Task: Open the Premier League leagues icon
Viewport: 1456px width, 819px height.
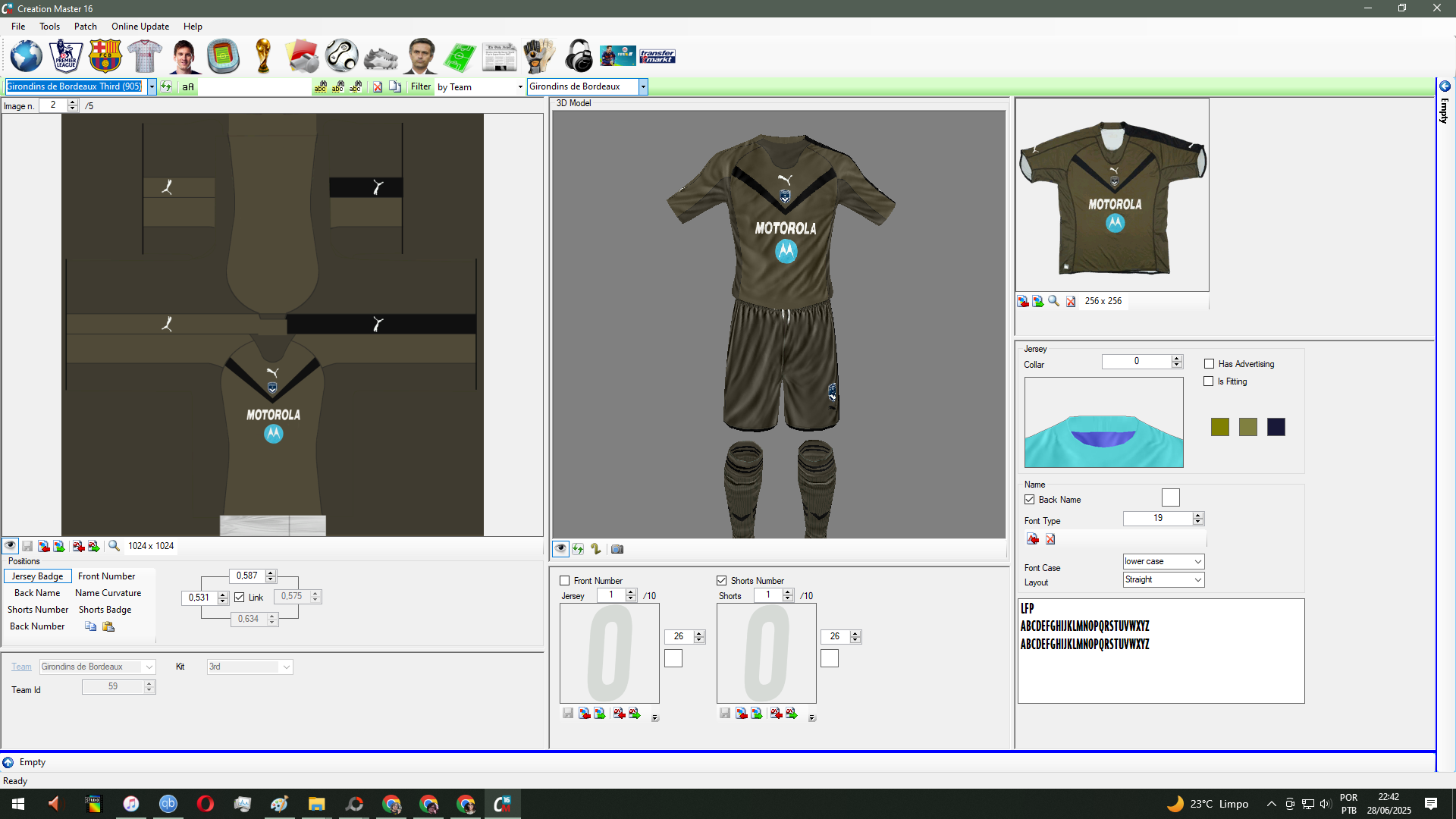Action: coord(66,56)
